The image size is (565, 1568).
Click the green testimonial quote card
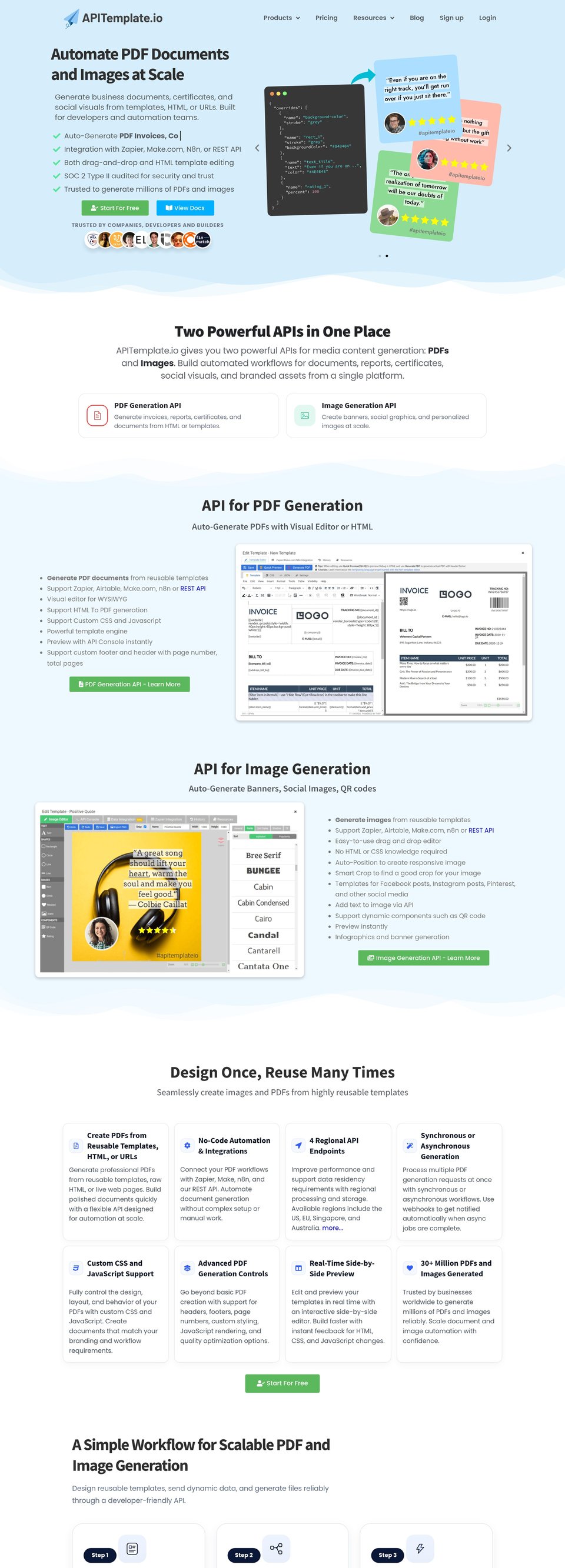(x=413, y=196)
